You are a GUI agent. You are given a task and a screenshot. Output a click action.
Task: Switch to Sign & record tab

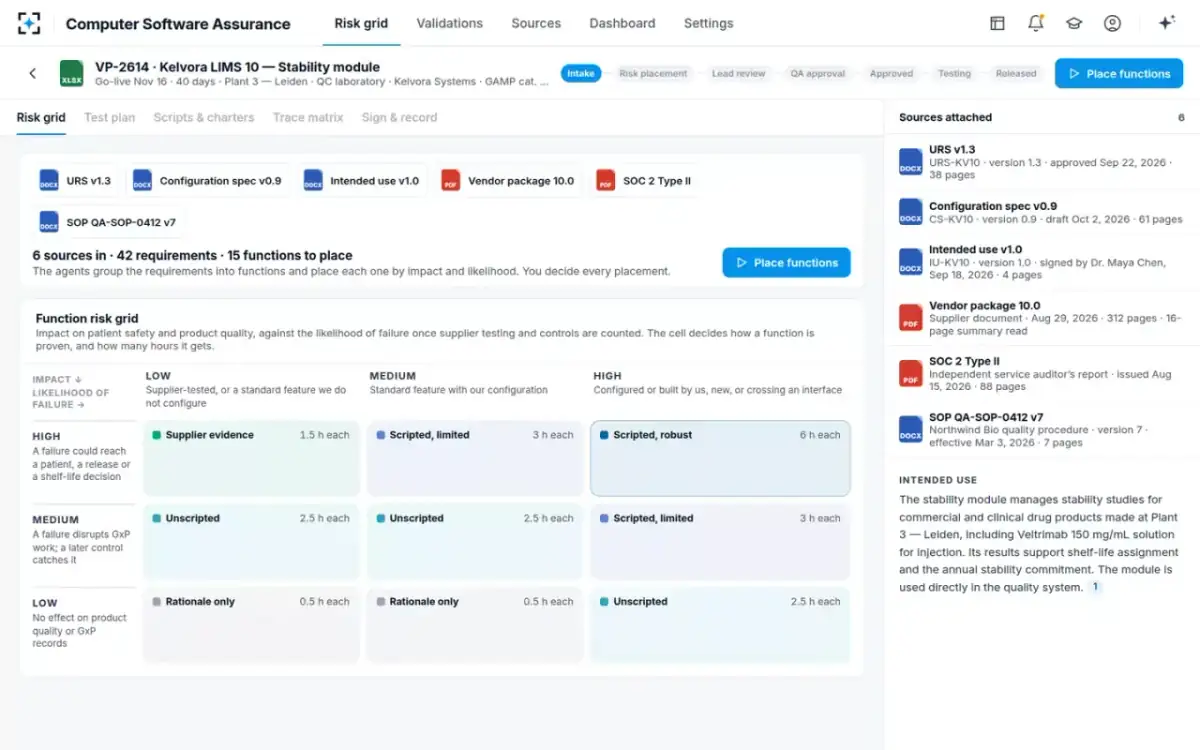(x=399, y=117)
